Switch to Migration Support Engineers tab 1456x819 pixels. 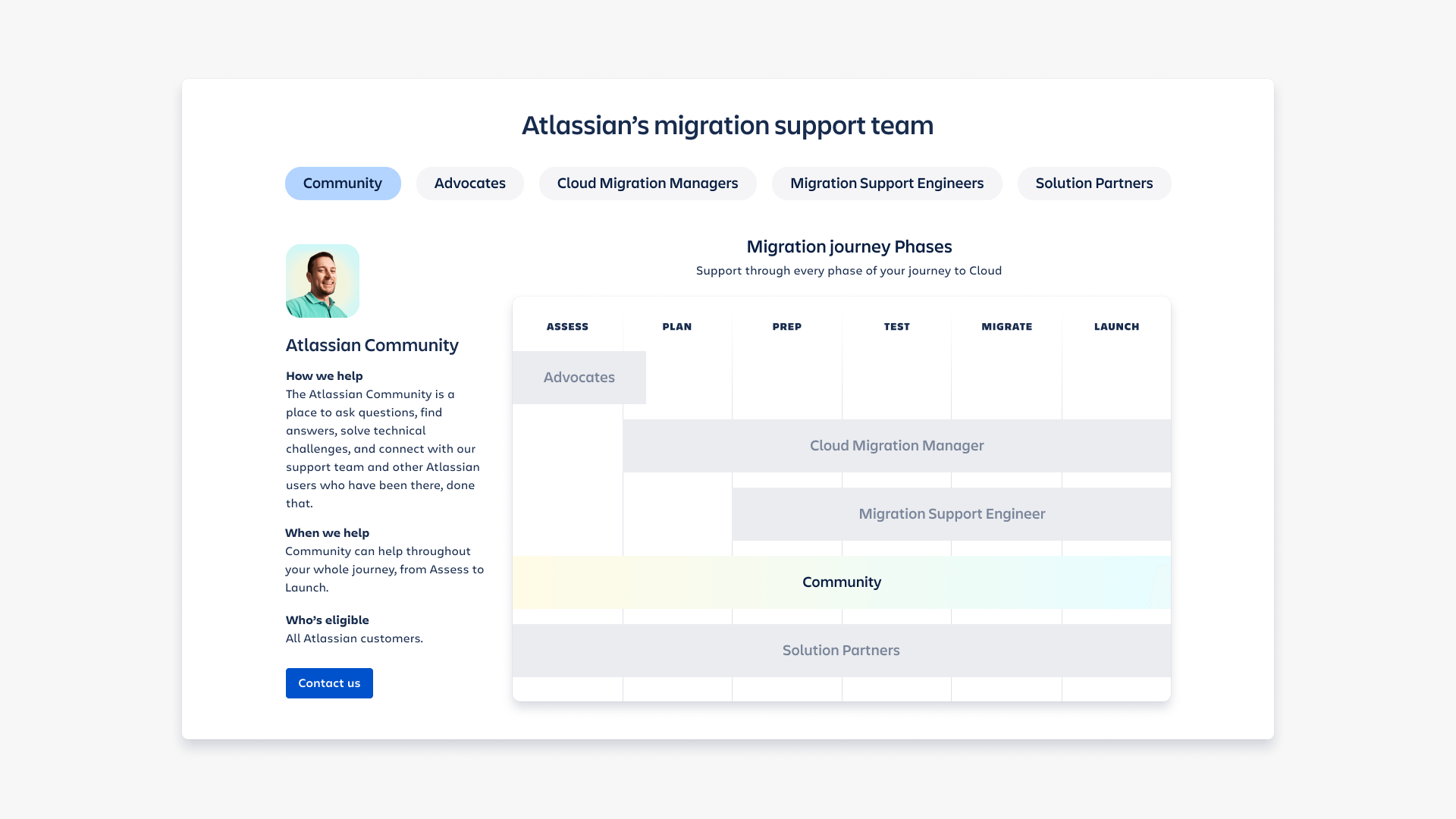click(x=887, y=184)
